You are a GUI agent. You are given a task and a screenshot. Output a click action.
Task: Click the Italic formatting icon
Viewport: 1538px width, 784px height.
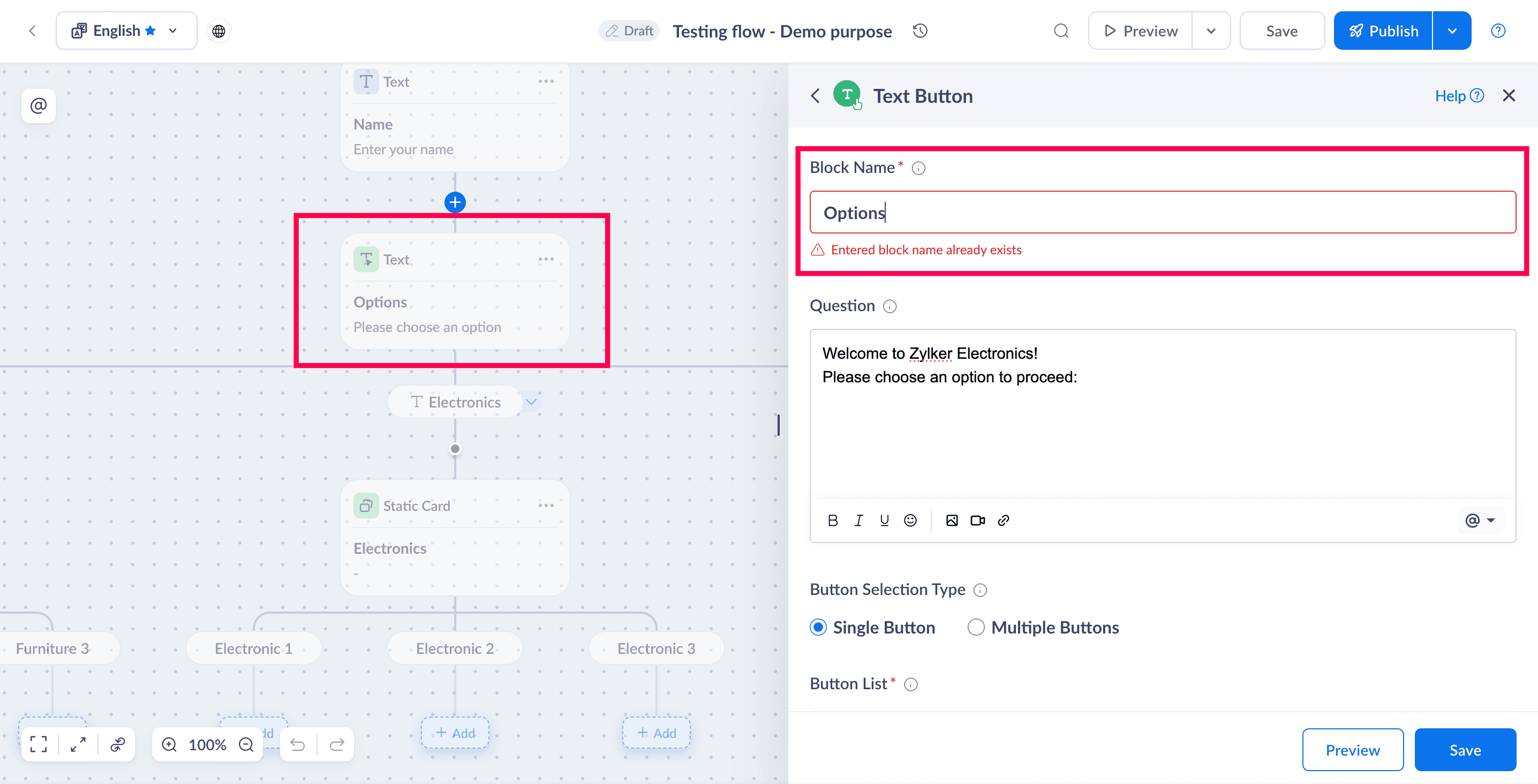[858, 520]
